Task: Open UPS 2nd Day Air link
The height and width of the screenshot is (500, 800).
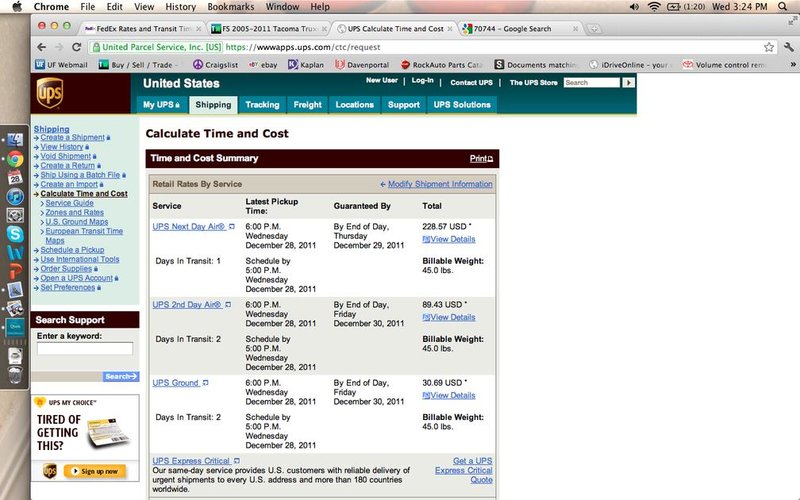Action: pyautogui.click(x=187, y=305)
